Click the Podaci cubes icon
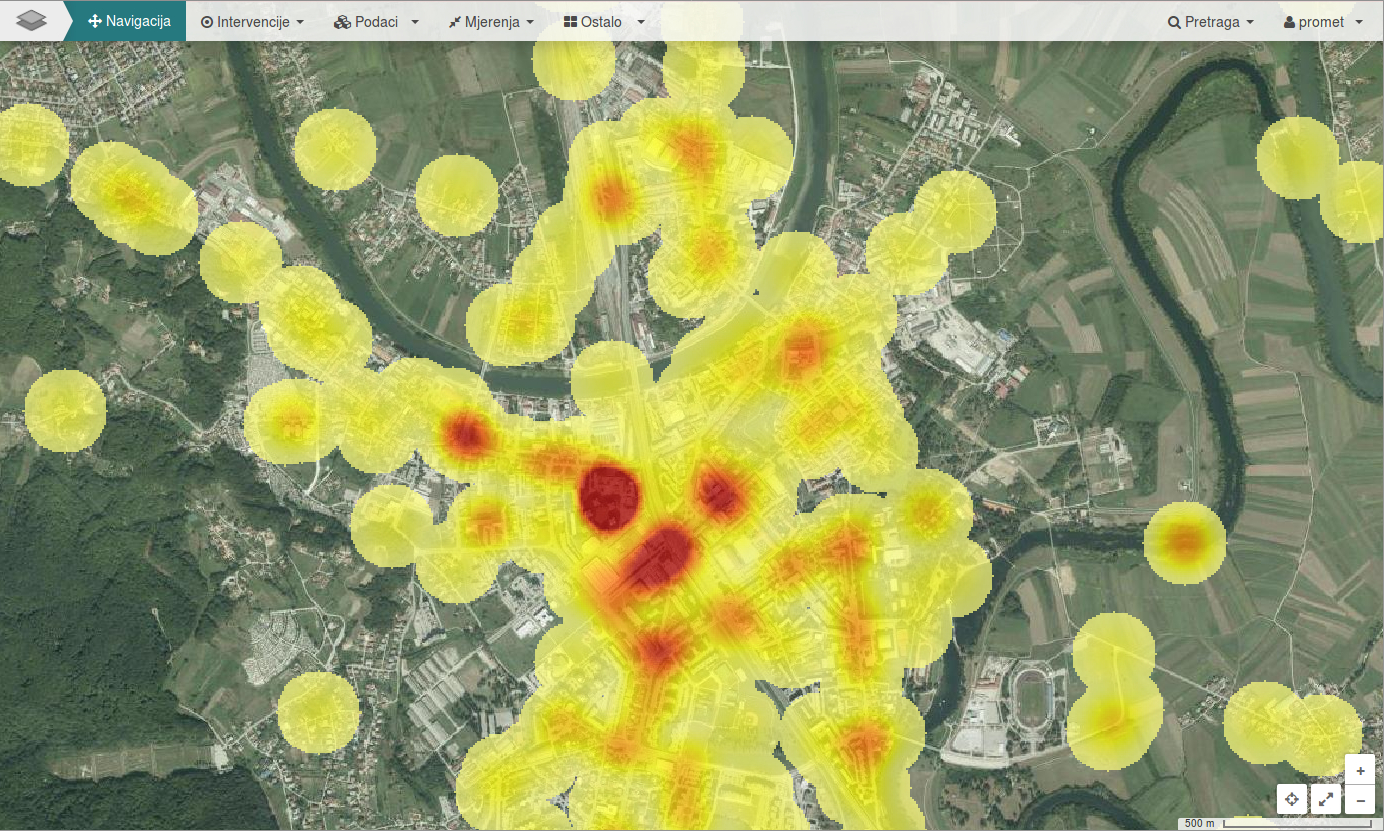The width and height of the screenshot is (1384, 831). pyautogui.click(x=342, y=22)
